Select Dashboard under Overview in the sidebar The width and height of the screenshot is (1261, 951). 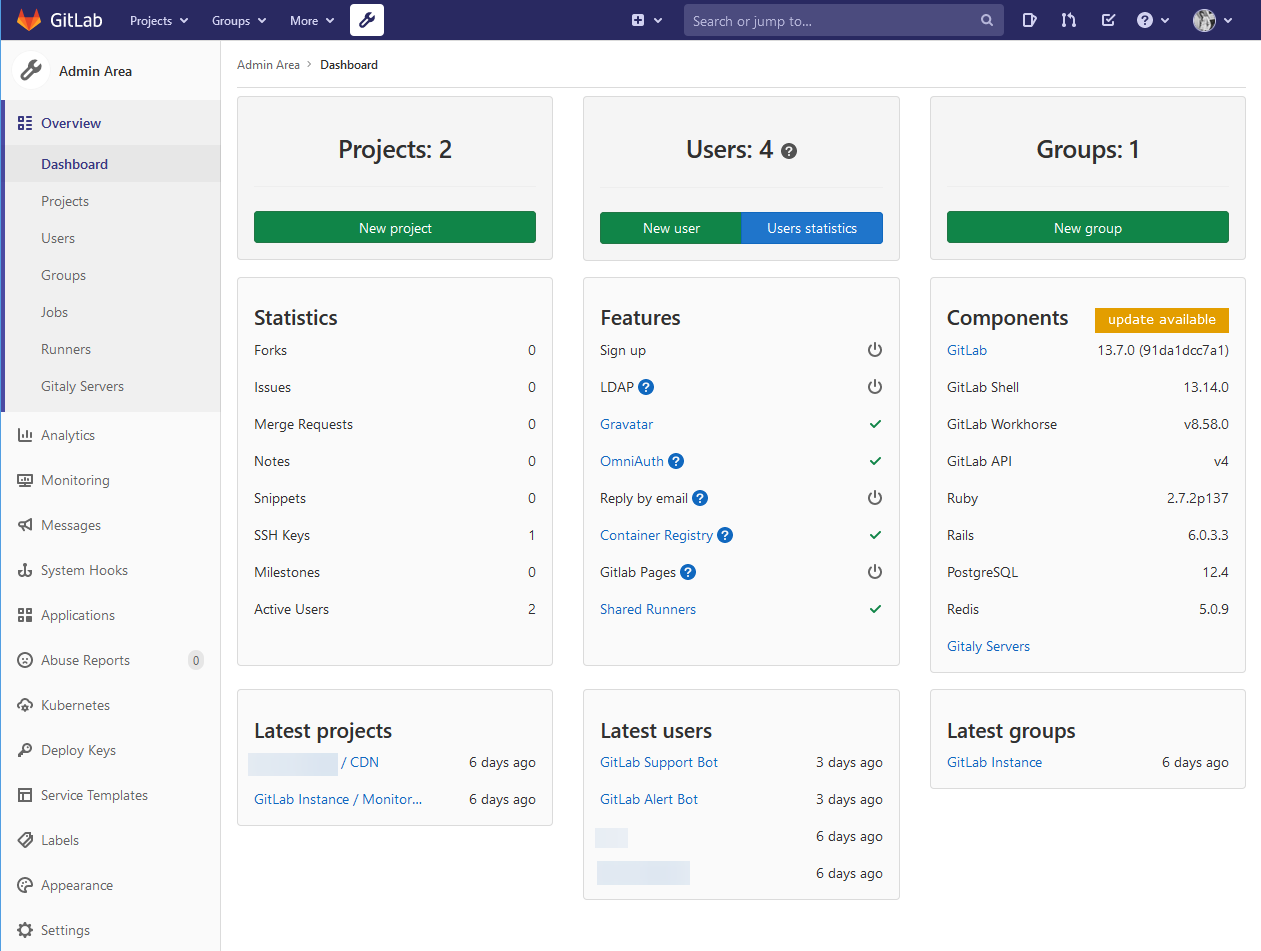(x=74, y=164)
